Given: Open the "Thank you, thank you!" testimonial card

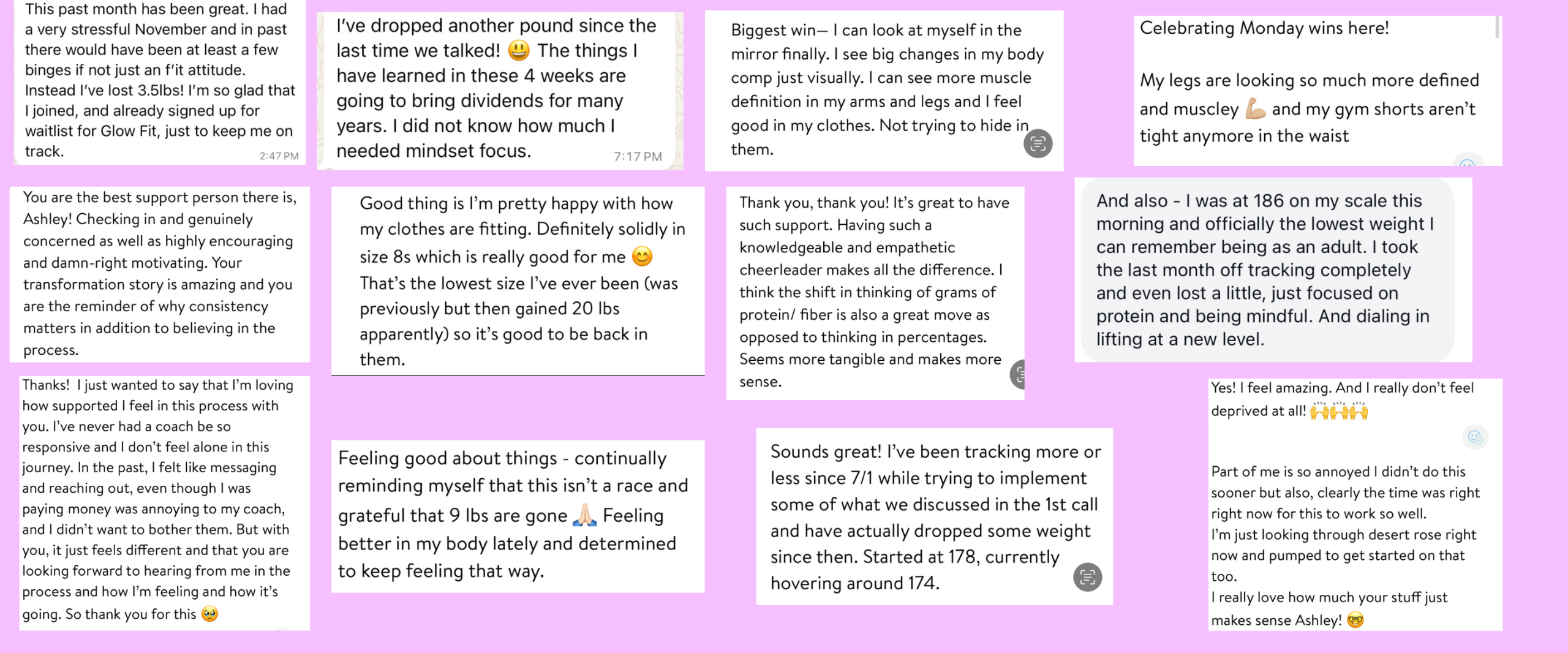Looking at the screenshot, I should (x=875, y=293).
